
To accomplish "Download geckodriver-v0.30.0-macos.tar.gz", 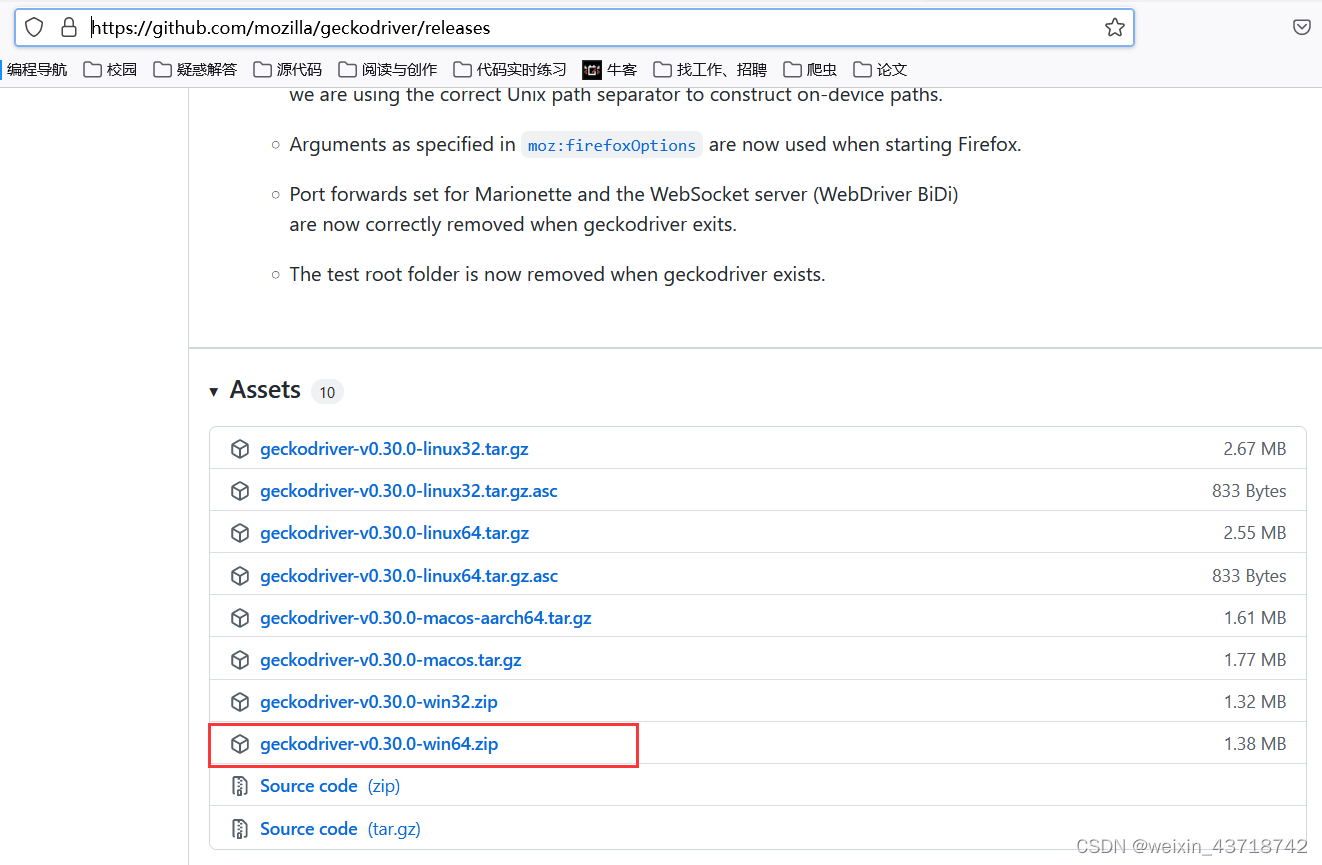I will click(391, 660).
